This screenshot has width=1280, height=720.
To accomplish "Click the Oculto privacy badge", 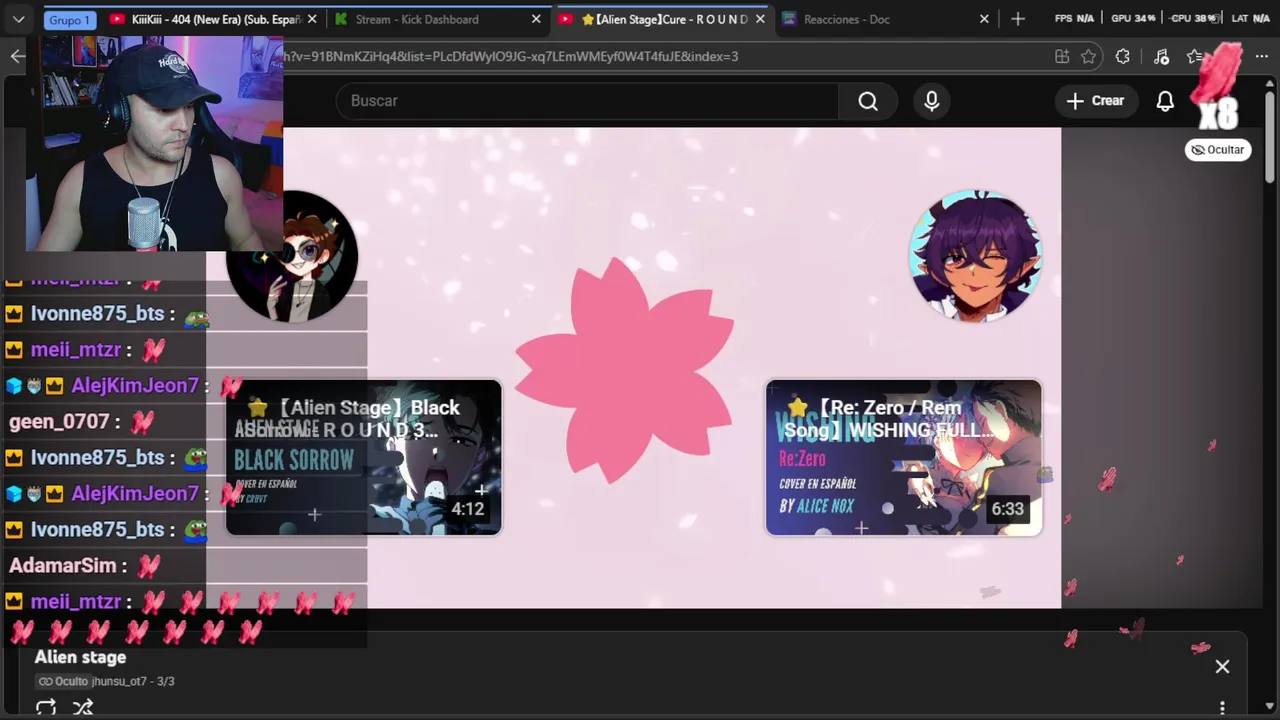I will 63,682.
